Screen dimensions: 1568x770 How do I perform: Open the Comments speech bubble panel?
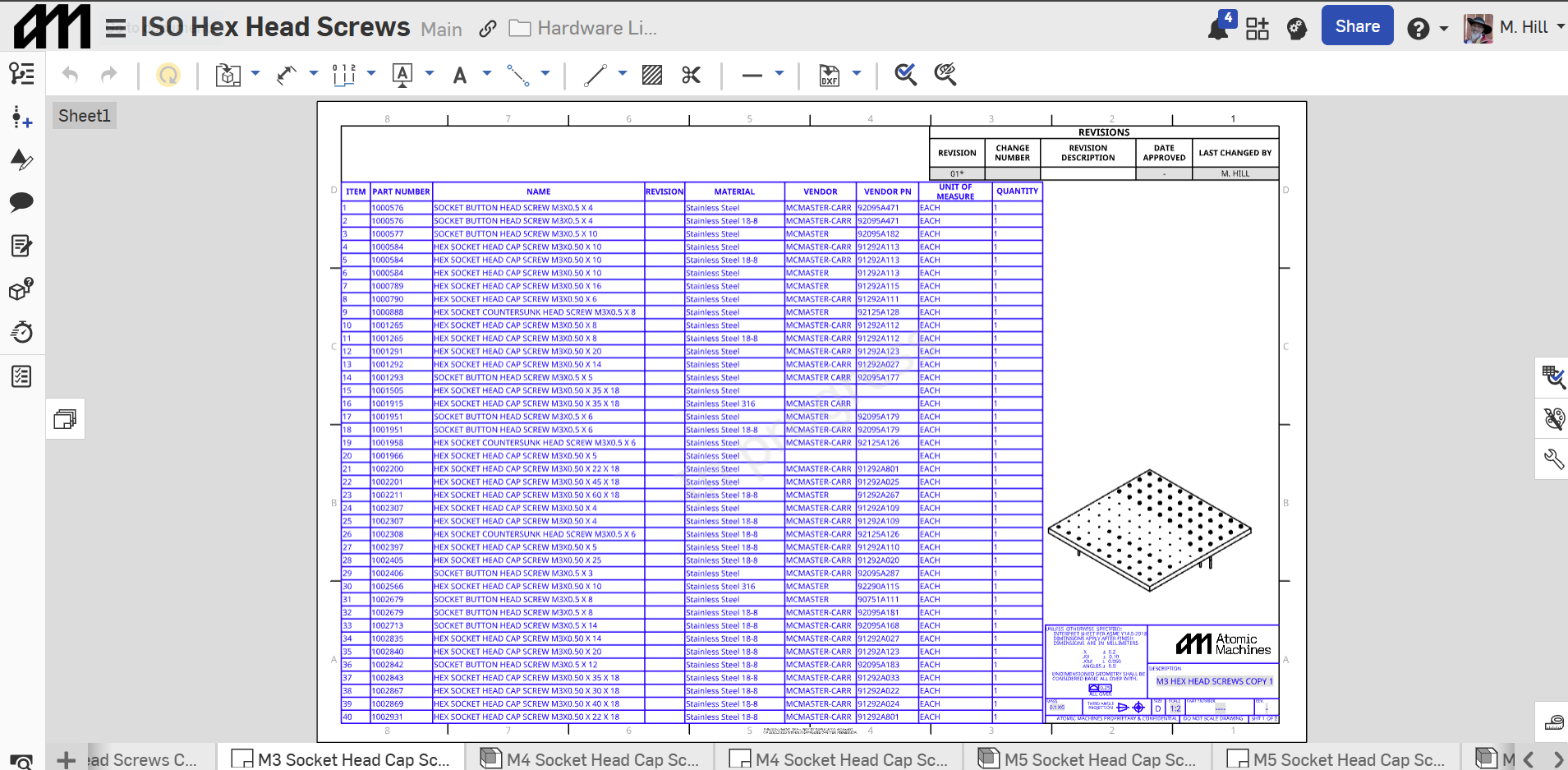click(22, 202)
